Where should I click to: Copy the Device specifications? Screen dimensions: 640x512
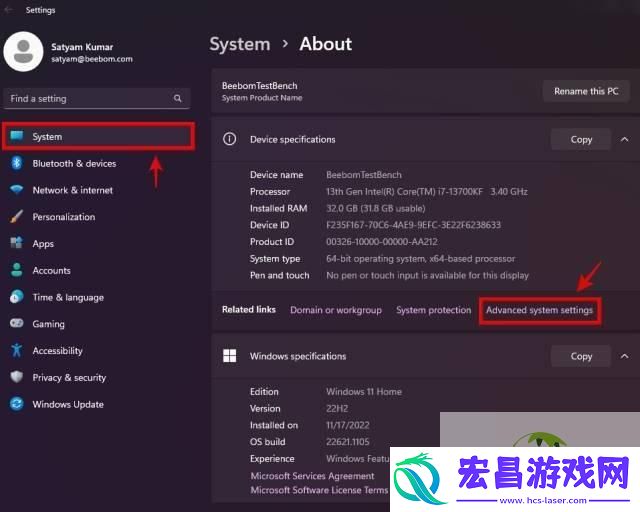click(581, 140)
